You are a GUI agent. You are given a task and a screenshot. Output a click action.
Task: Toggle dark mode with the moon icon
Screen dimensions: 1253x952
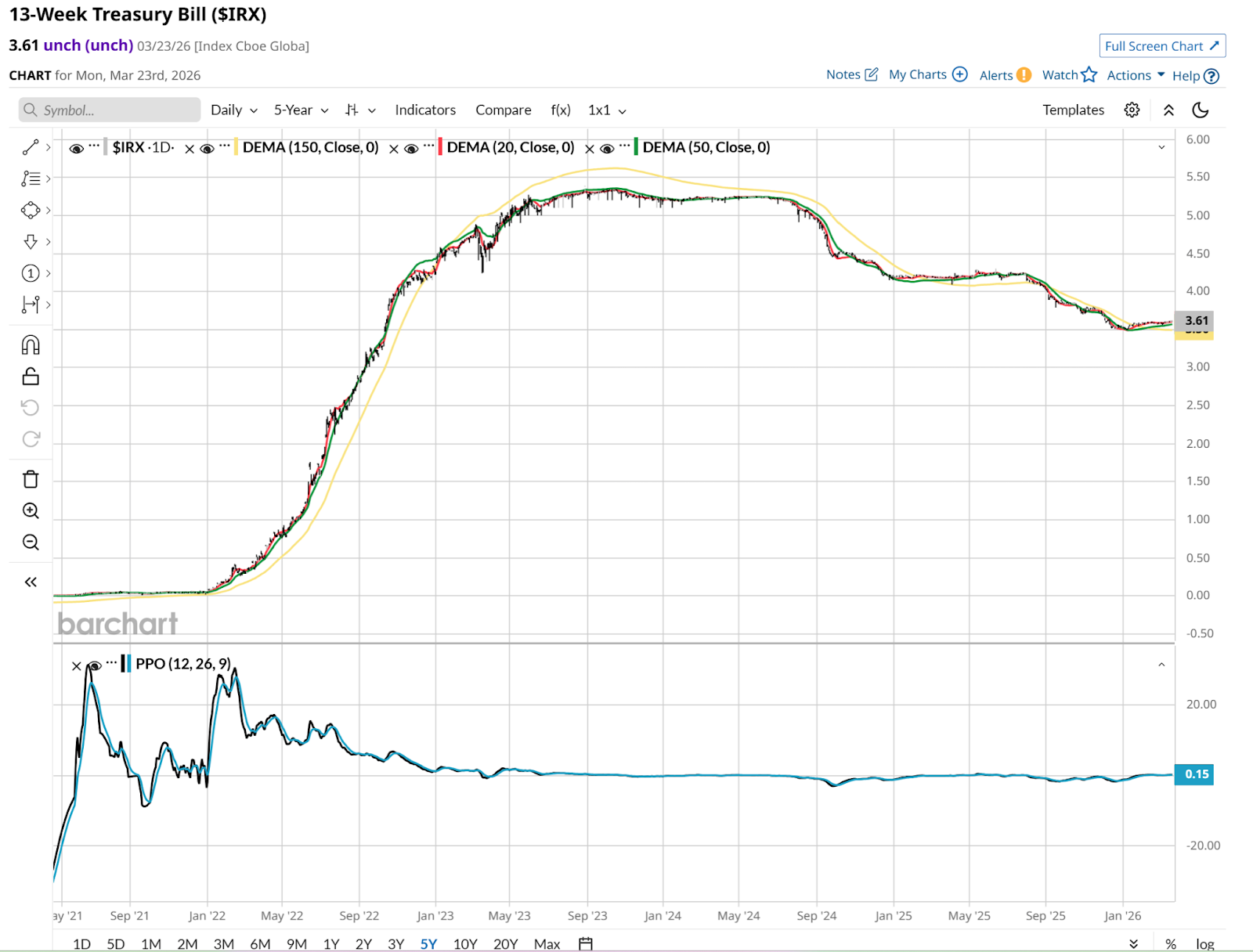[1201, 110]
